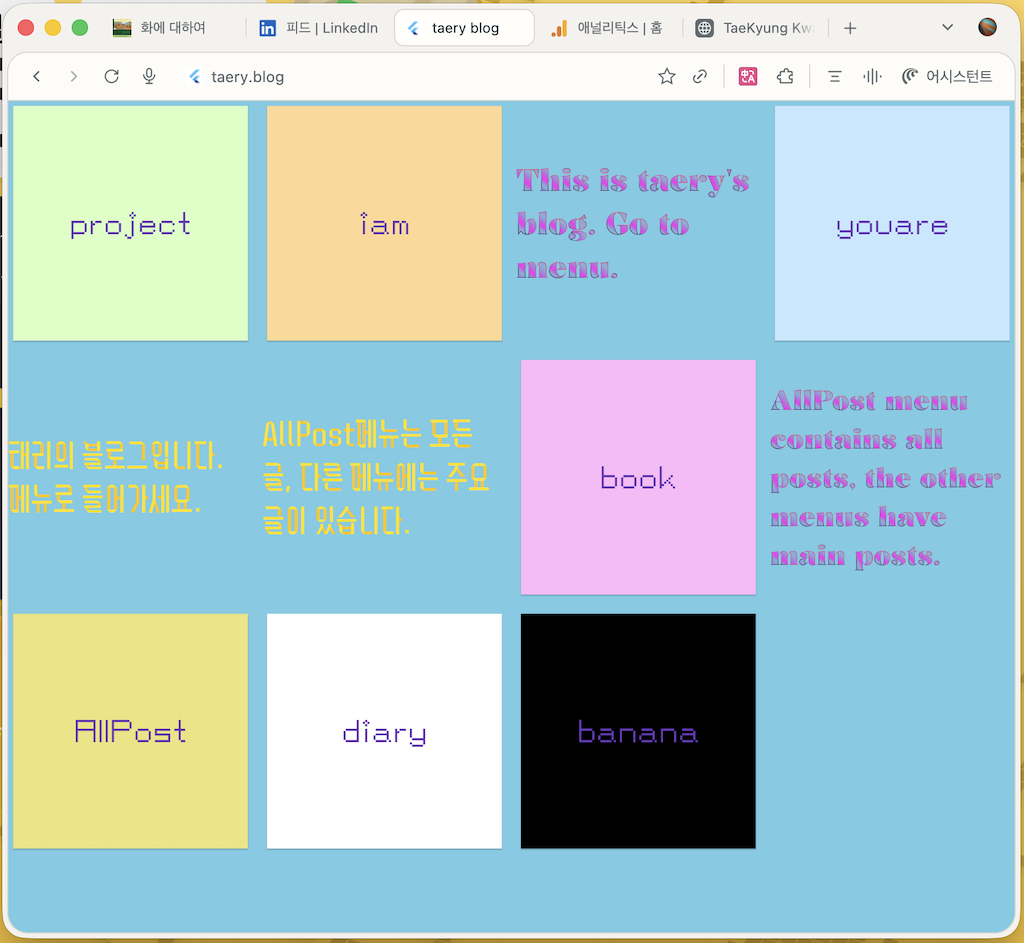Open the project menu tile

[130, 223]
